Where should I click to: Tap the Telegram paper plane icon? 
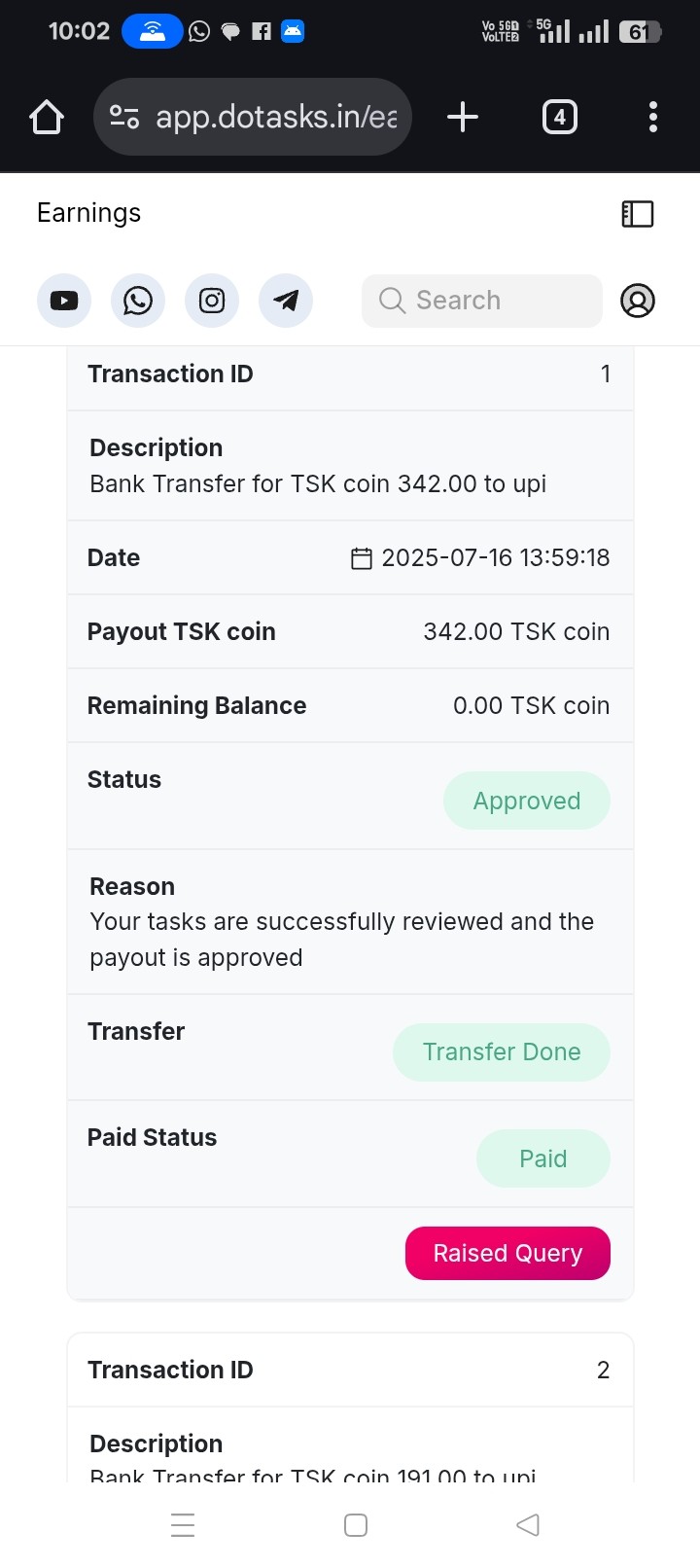coord(286,301)
